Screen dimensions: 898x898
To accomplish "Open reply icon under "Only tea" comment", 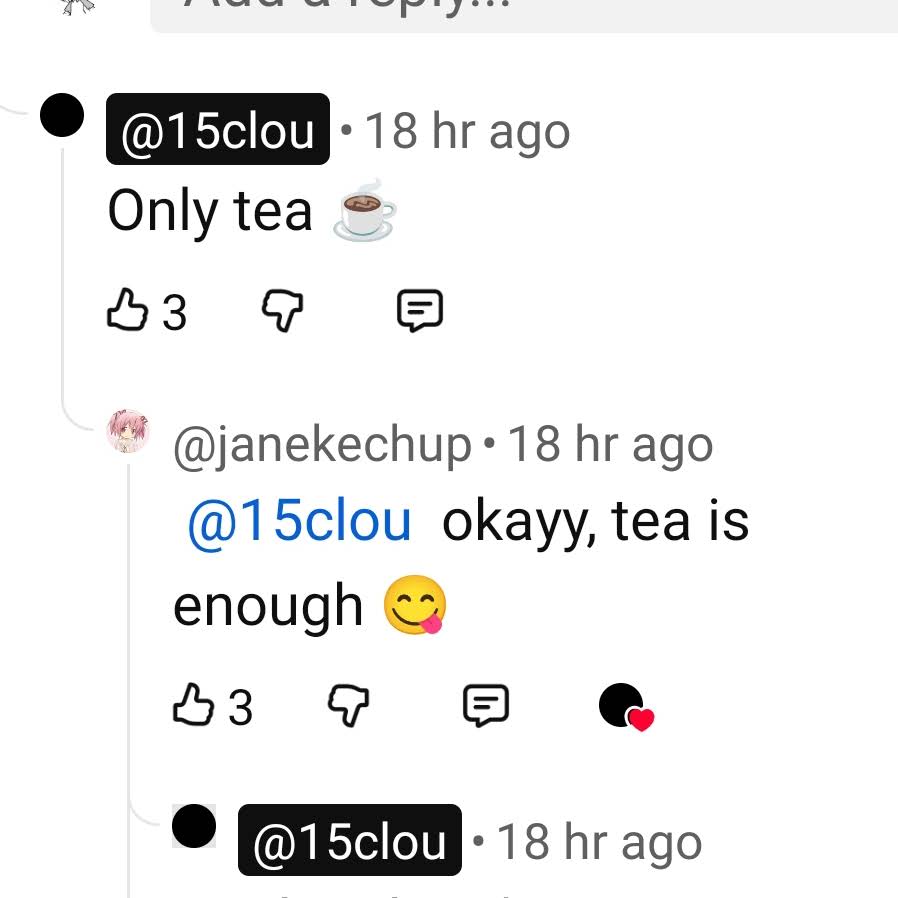I will click(420, 310).
